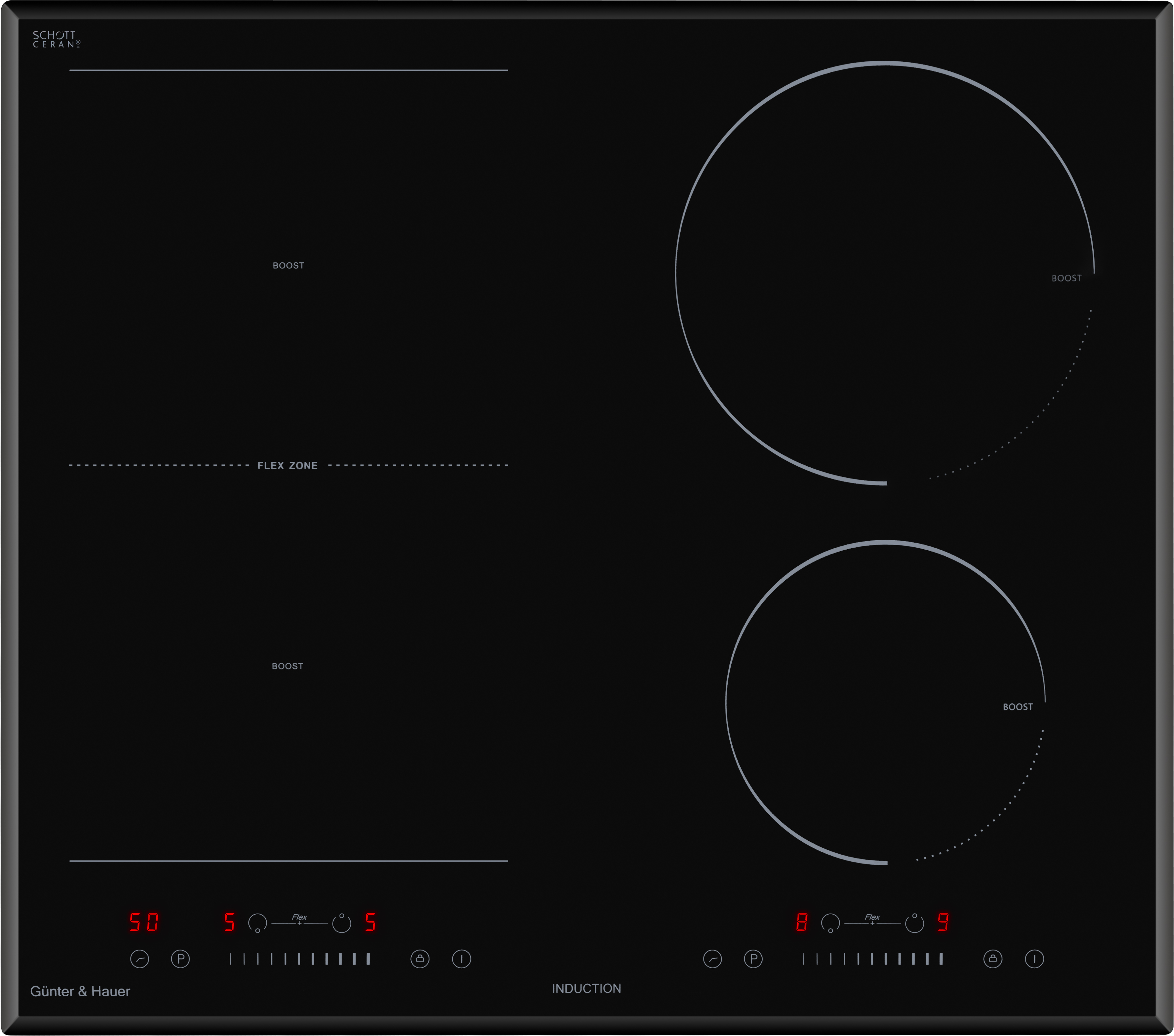The image size is (1174, 1036).
Task: Tap the right panel Flex bridge symbol
Action: (x=872, y=921)
